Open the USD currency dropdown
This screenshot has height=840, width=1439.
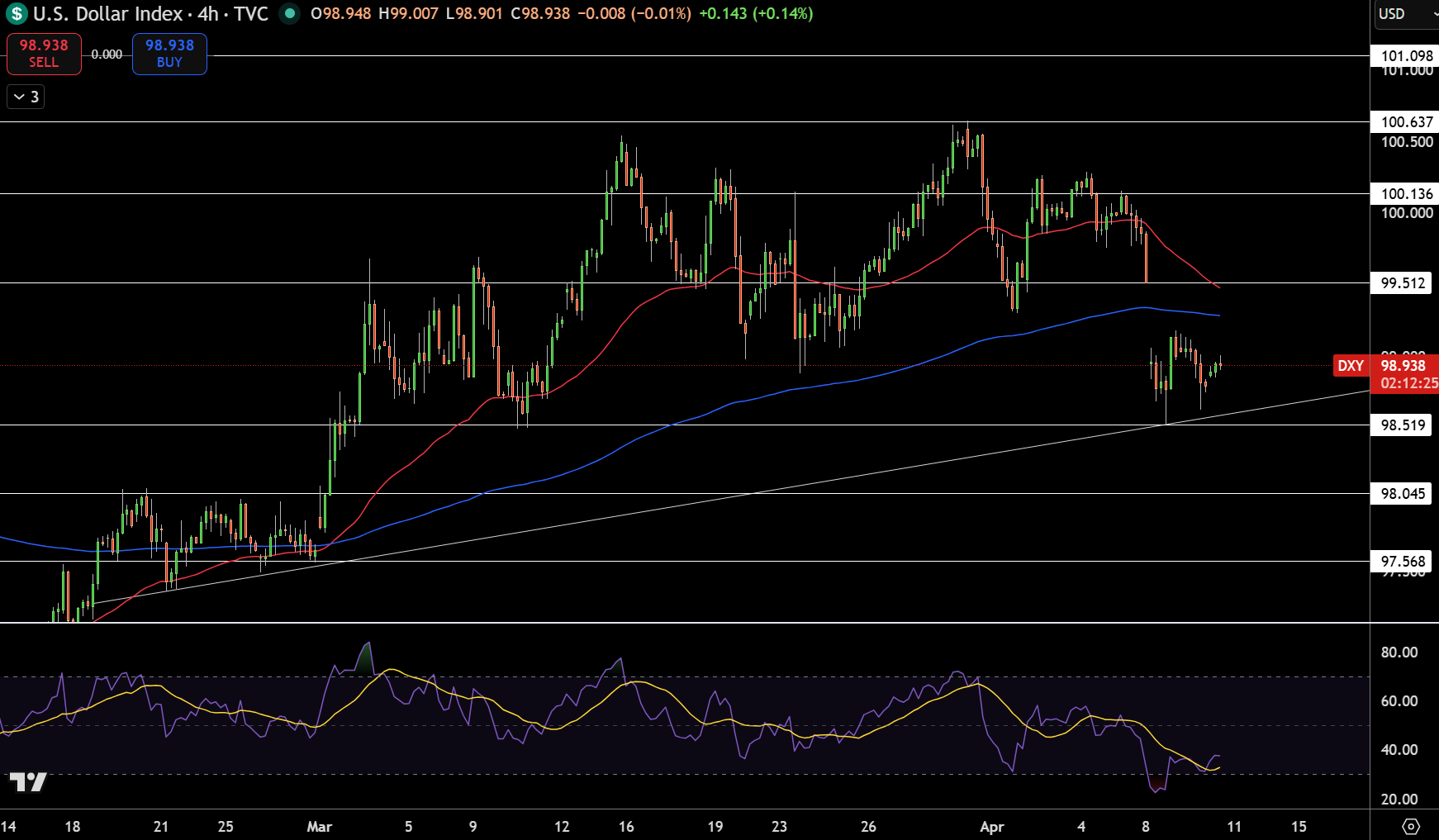click(1406, 14)
